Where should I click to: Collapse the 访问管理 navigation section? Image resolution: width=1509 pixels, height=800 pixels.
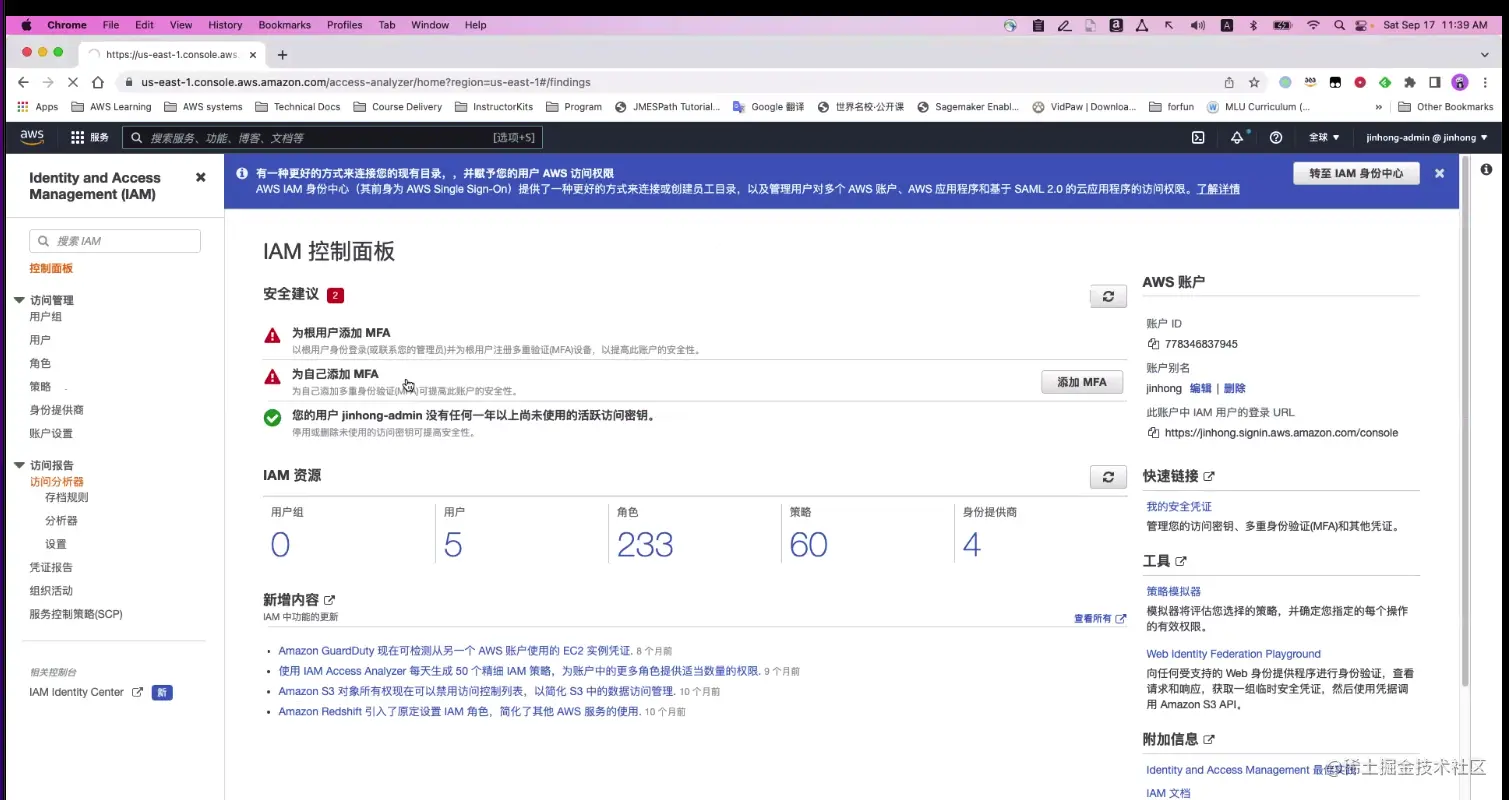(x=20, y=300)
